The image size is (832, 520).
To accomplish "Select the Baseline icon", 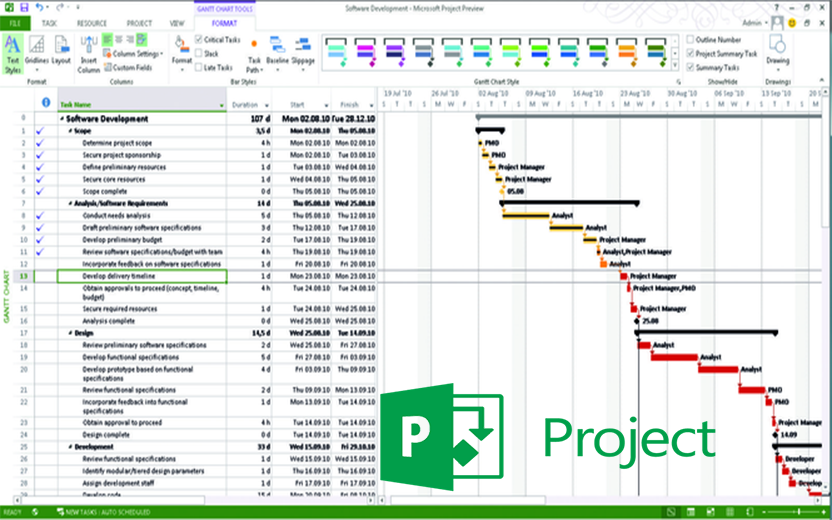I will point(277,51).
